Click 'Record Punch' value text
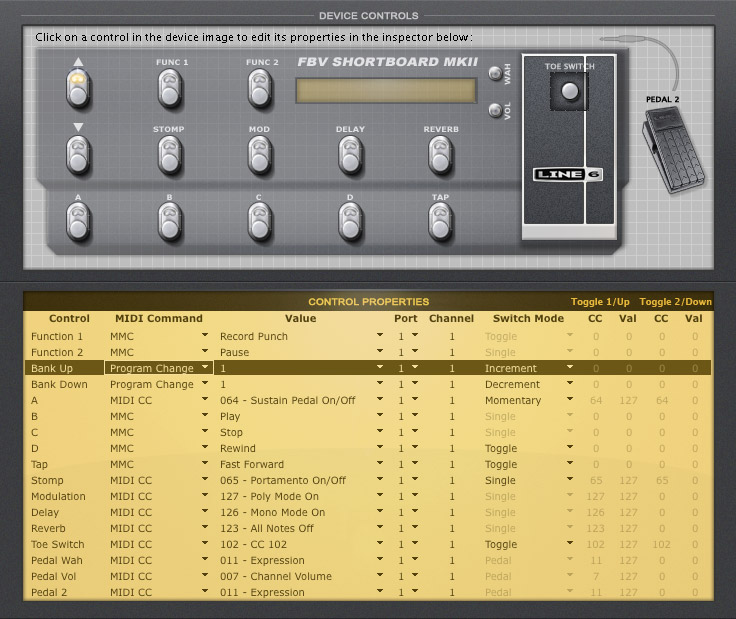This screenshot has height=619, width=736. (x=253, y=336)
